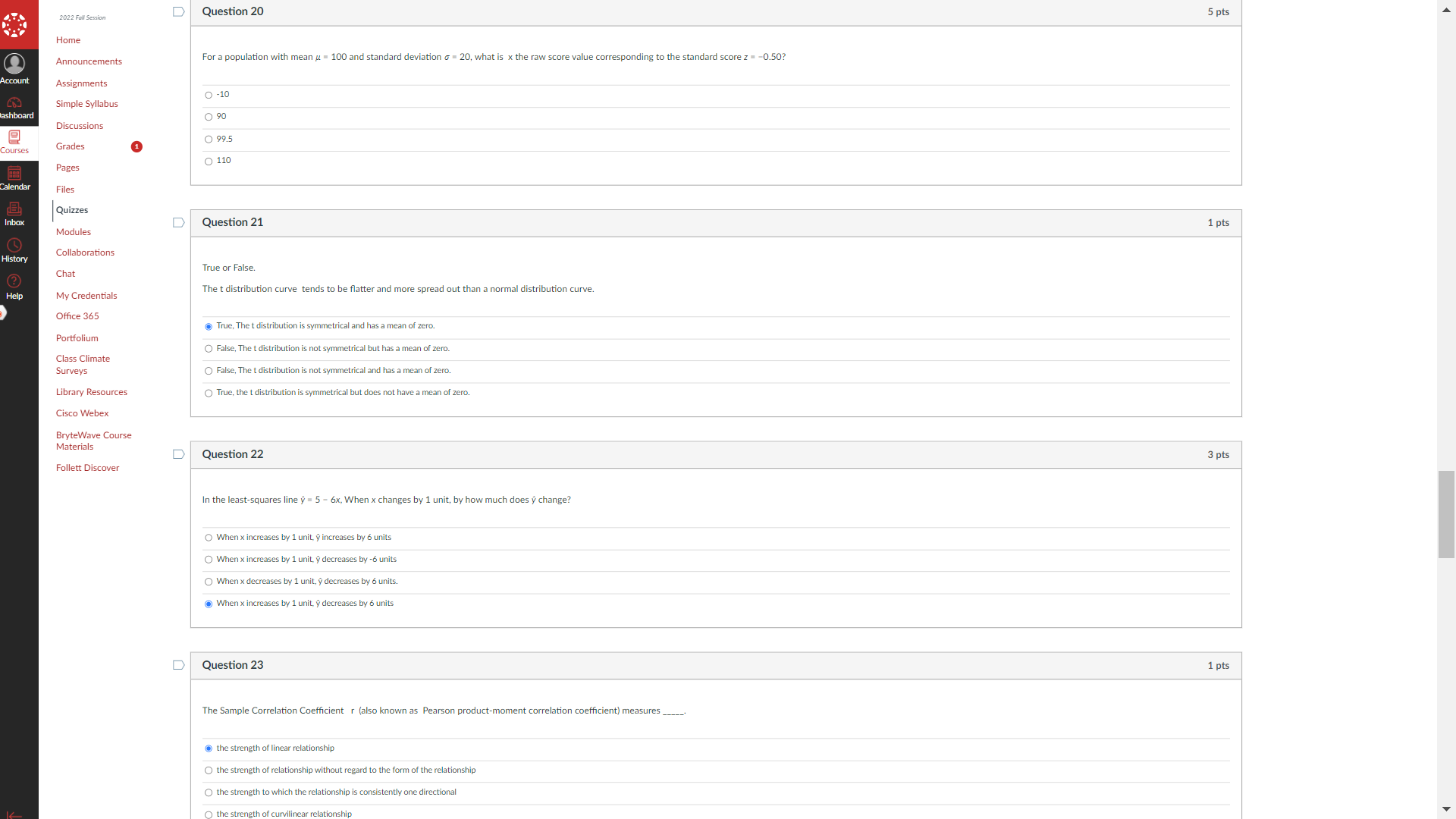Open the Modules course menu item

[73, 232]
